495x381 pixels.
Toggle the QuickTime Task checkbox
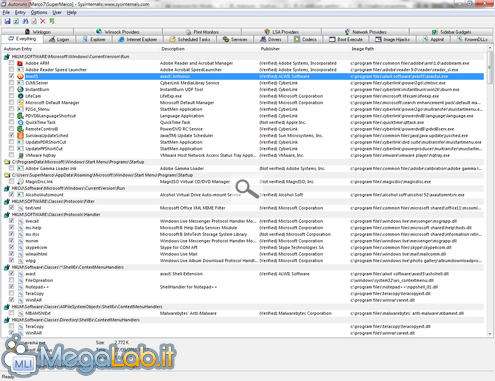pyautogui.click(x=12, y=122)
